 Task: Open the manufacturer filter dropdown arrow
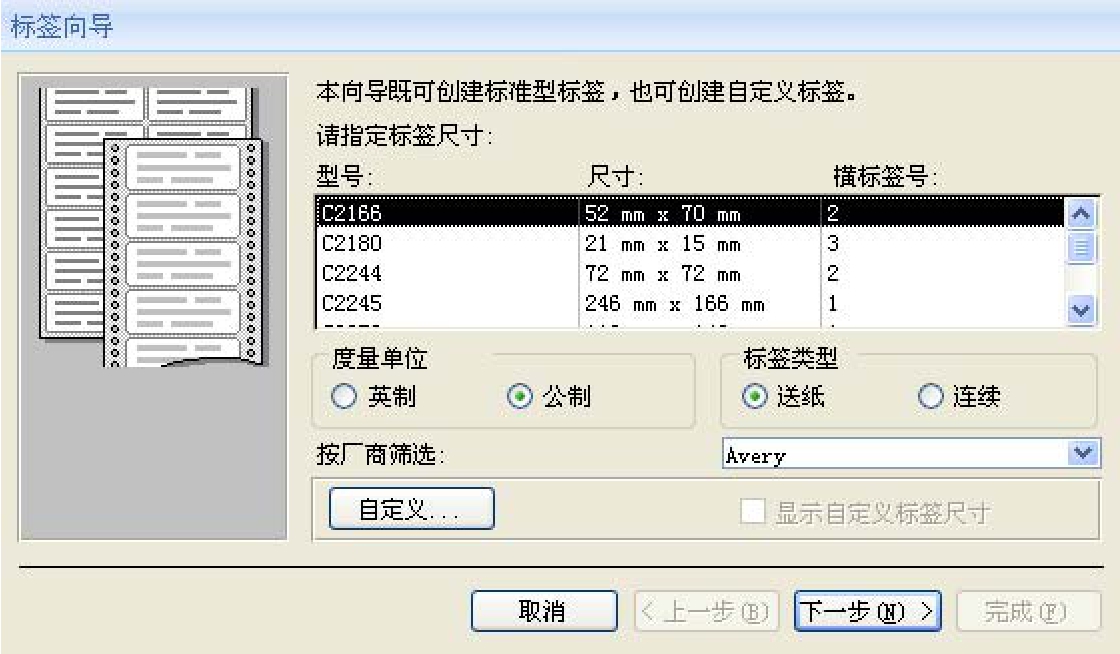[x=1078, y=455]
